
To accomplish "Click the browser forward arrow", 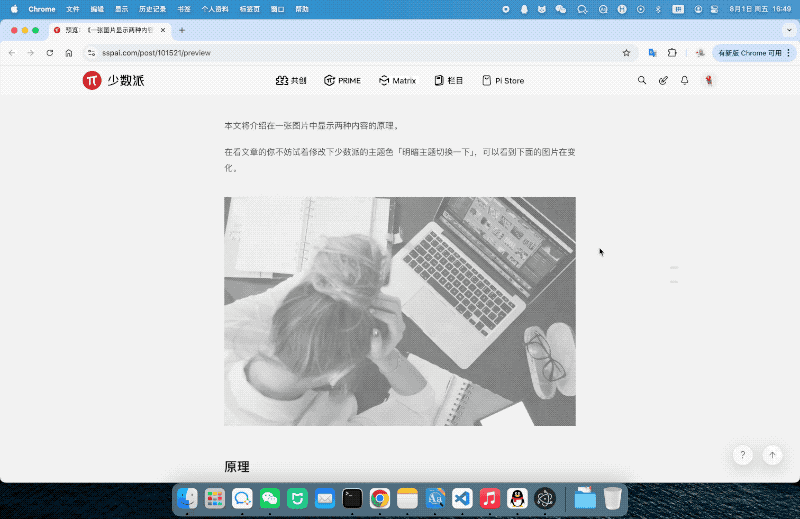I will click(x=31, y=53).
